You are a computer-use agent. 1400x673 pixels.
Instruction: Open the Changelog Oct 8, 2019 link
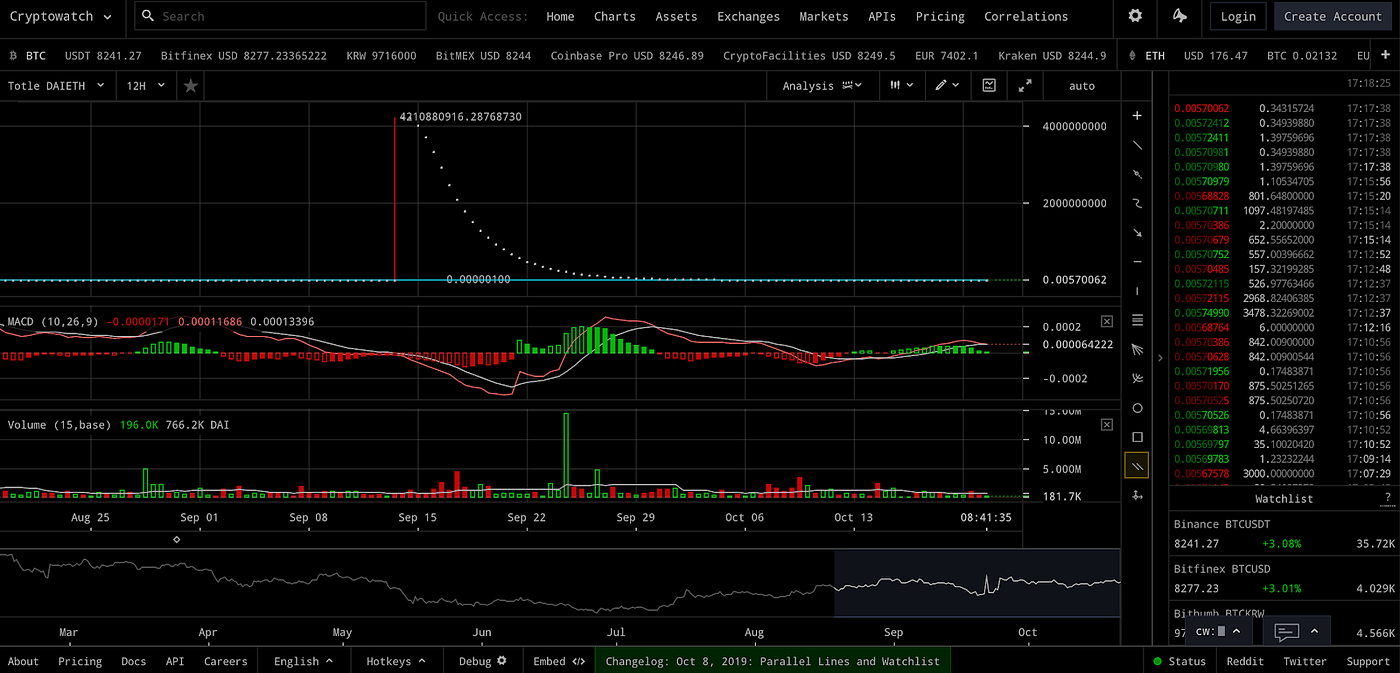(772, 661)
